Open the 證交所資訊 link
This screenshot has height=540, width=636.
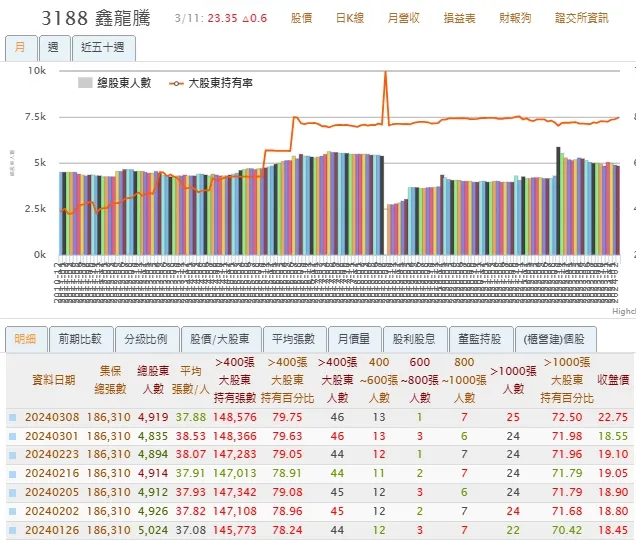(582, 18)
